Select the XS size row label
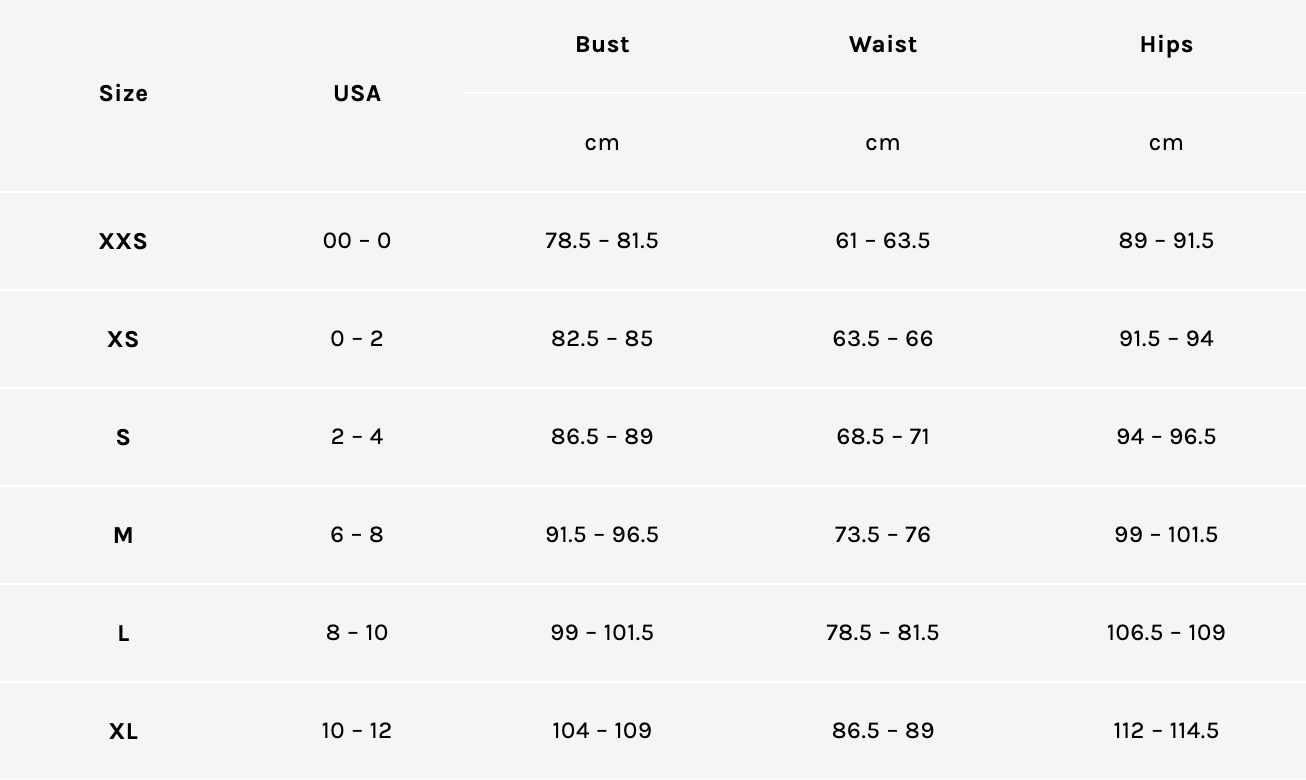 [x=123, y=340]
